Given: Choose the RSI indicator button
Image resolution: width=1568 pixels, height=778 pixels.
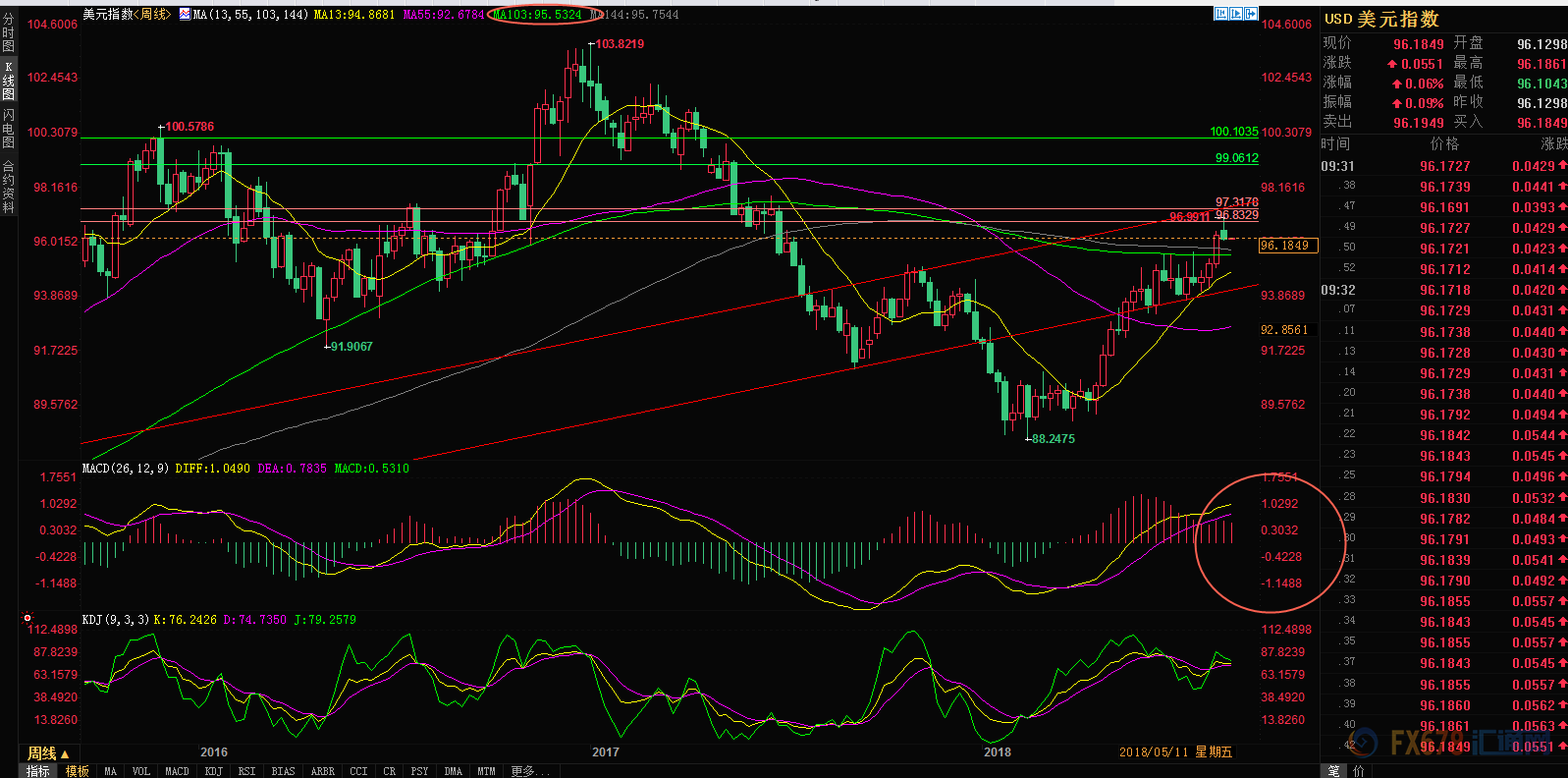Looking at the screenshot, I should pos(246,771).
